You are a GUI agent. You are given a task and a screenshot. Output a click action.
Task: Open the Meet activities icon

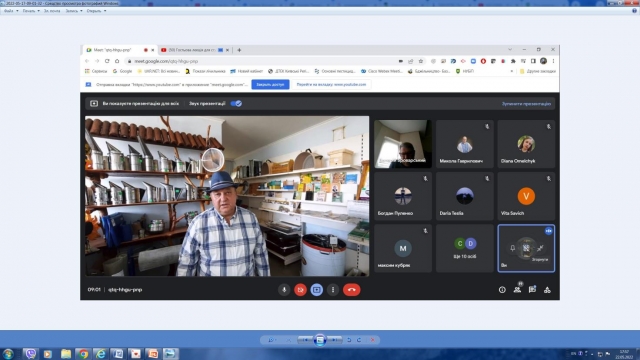click(x=547, y=290)
